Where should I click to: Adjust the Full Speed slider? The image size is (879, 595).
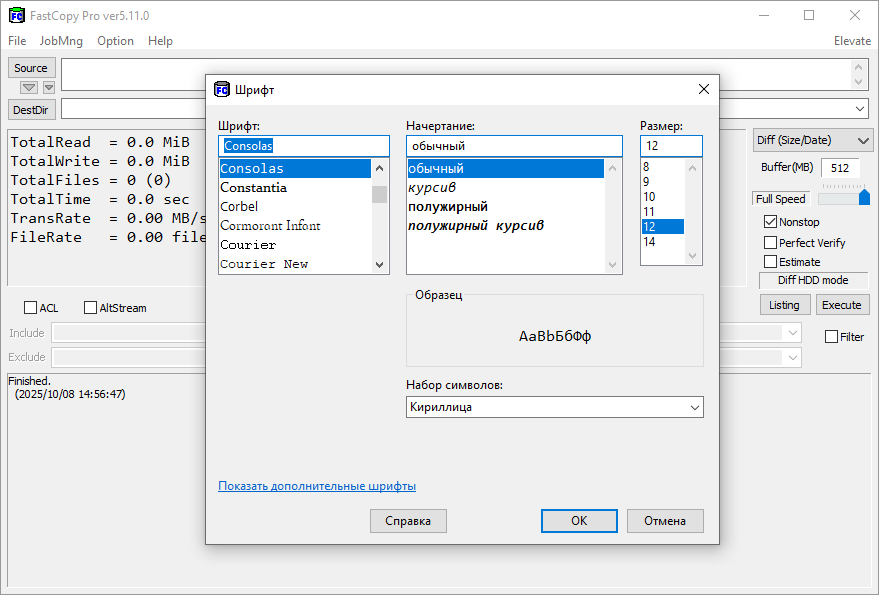[864, 197]
